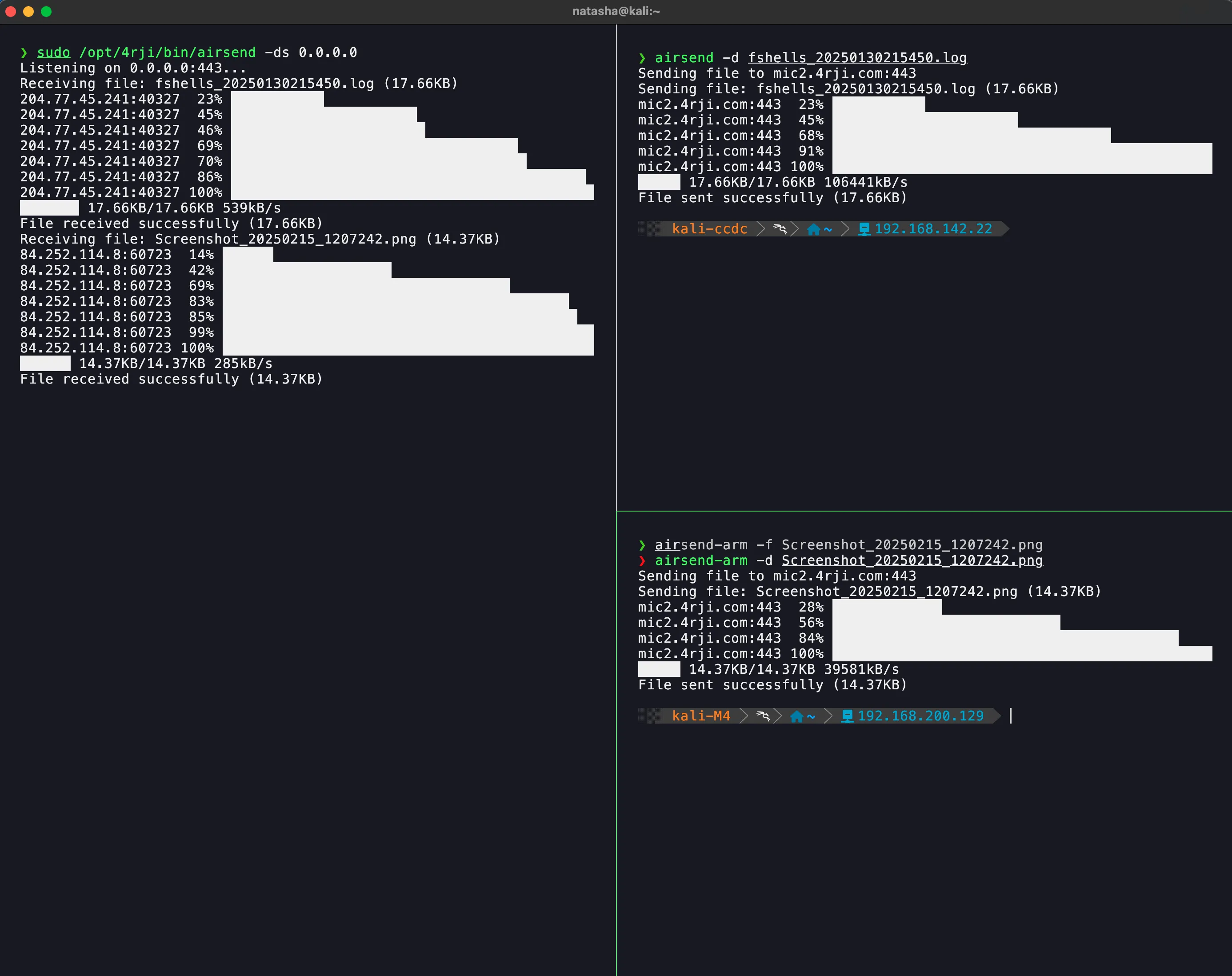Click the green prompt arrow before sudo command

[x=24, y=52]
